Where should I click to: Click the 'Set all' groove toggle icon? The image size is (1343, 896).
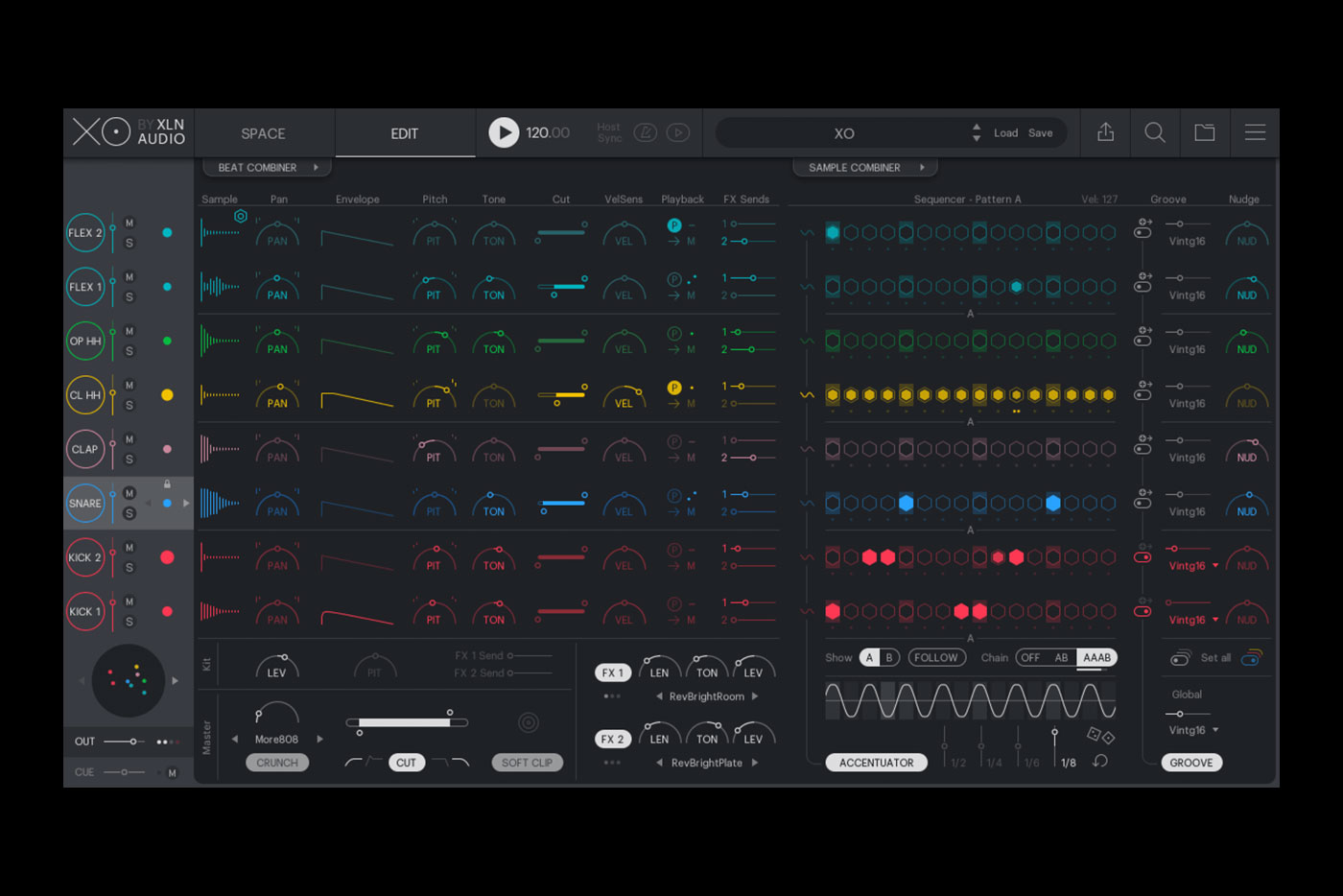[1179, 657]
